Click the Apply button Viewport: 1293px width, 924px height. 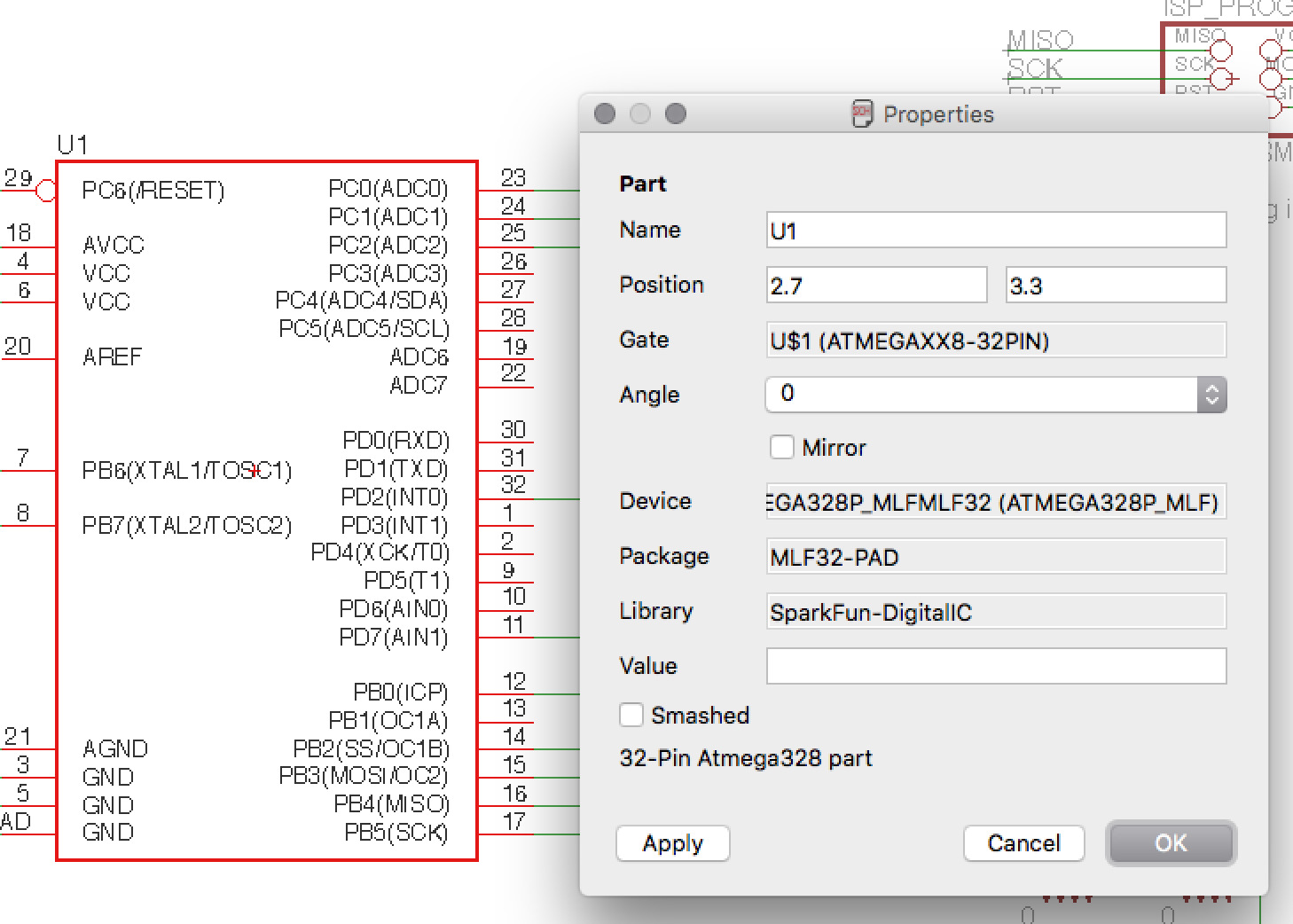click(x=672, y=843)
